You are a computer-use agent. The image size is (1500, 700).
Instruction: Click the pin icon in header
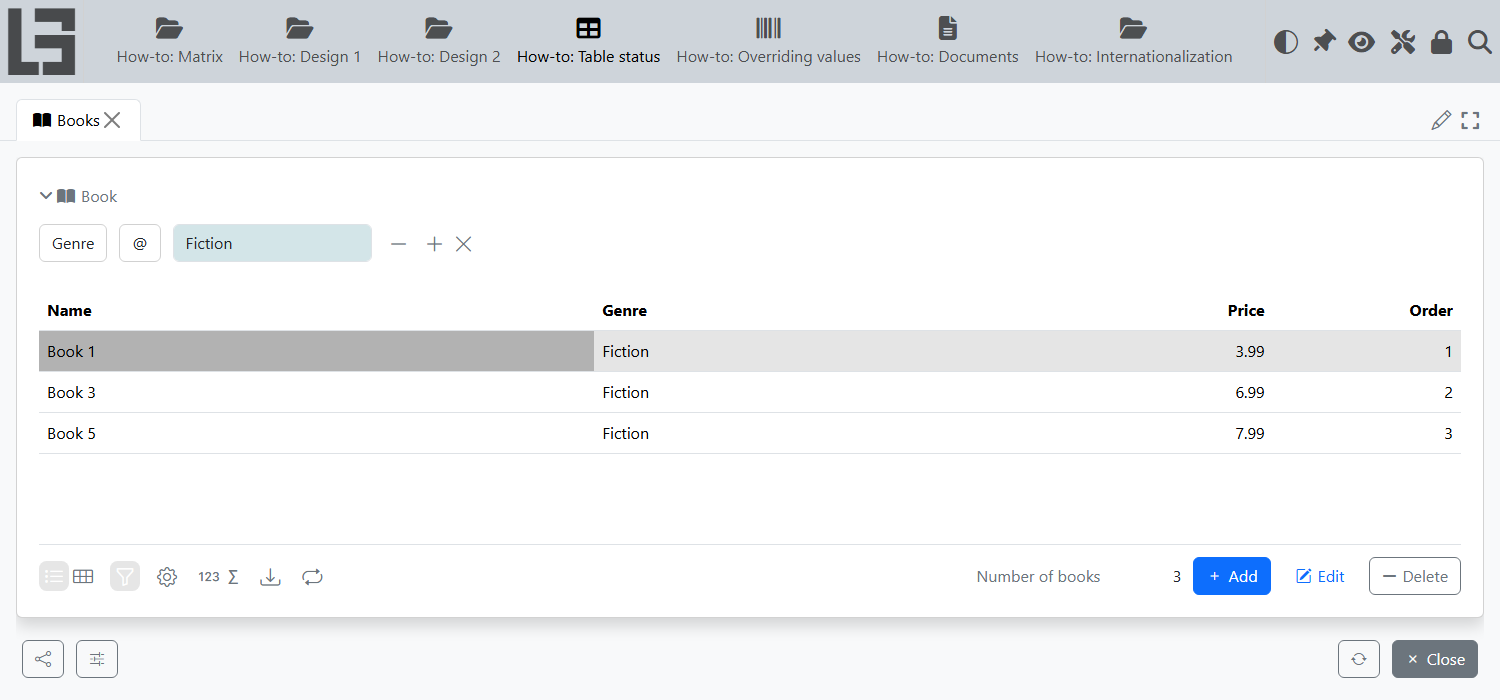(x=1324, y=42)
